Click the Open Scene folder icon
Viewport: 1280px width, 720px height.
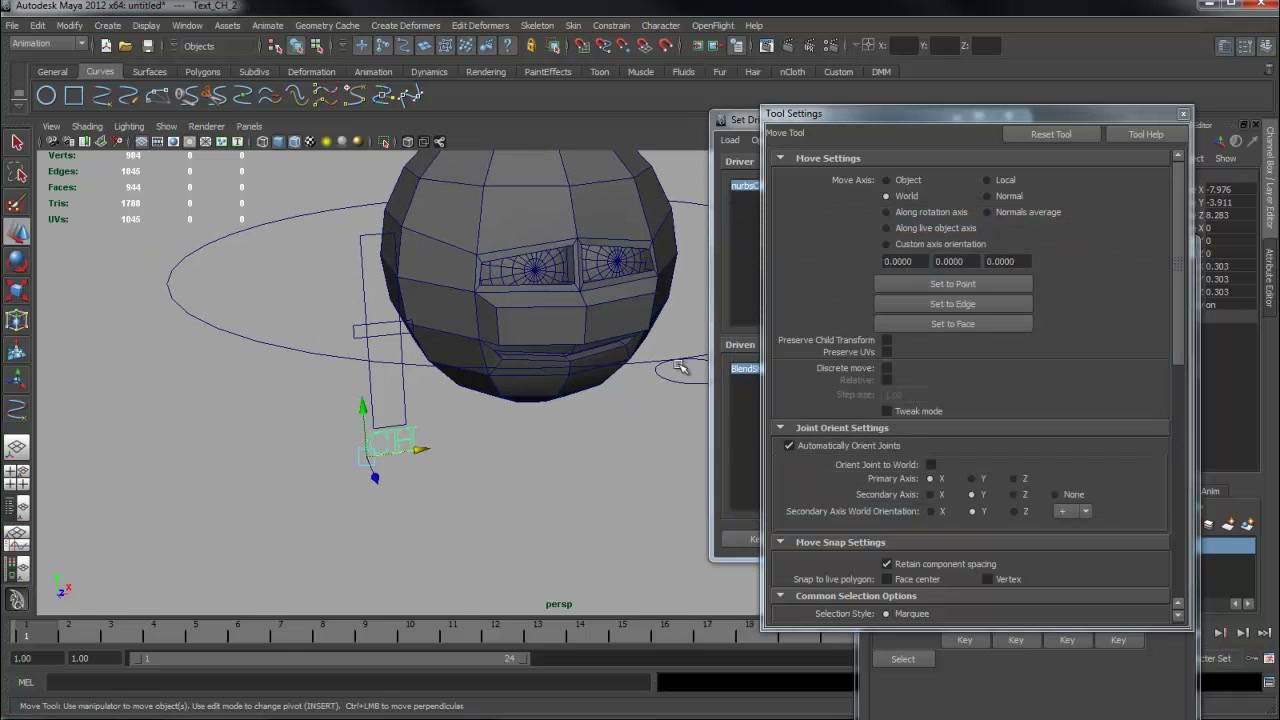point(125,45)
